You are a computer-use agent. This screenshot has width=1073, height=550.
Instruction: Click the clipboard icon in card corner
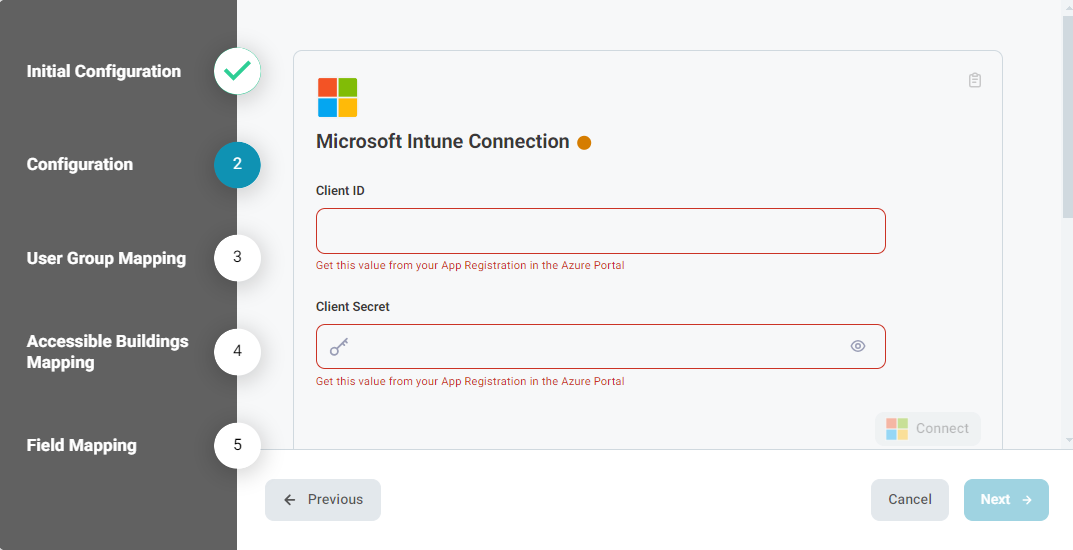click(x=975, y=80)
